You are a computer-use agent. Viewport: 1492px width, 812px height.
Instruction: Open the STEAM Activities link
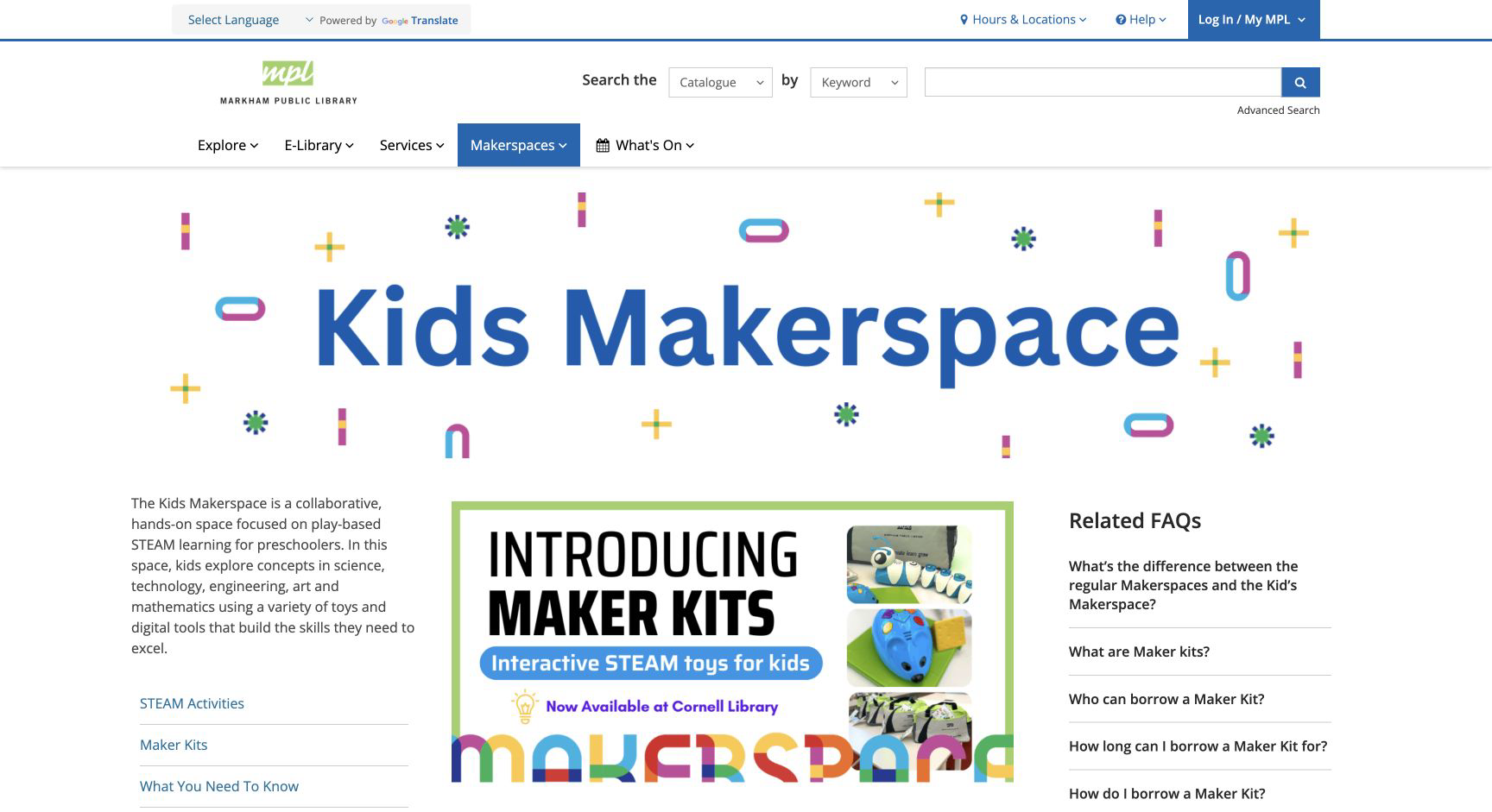point(192,703)
